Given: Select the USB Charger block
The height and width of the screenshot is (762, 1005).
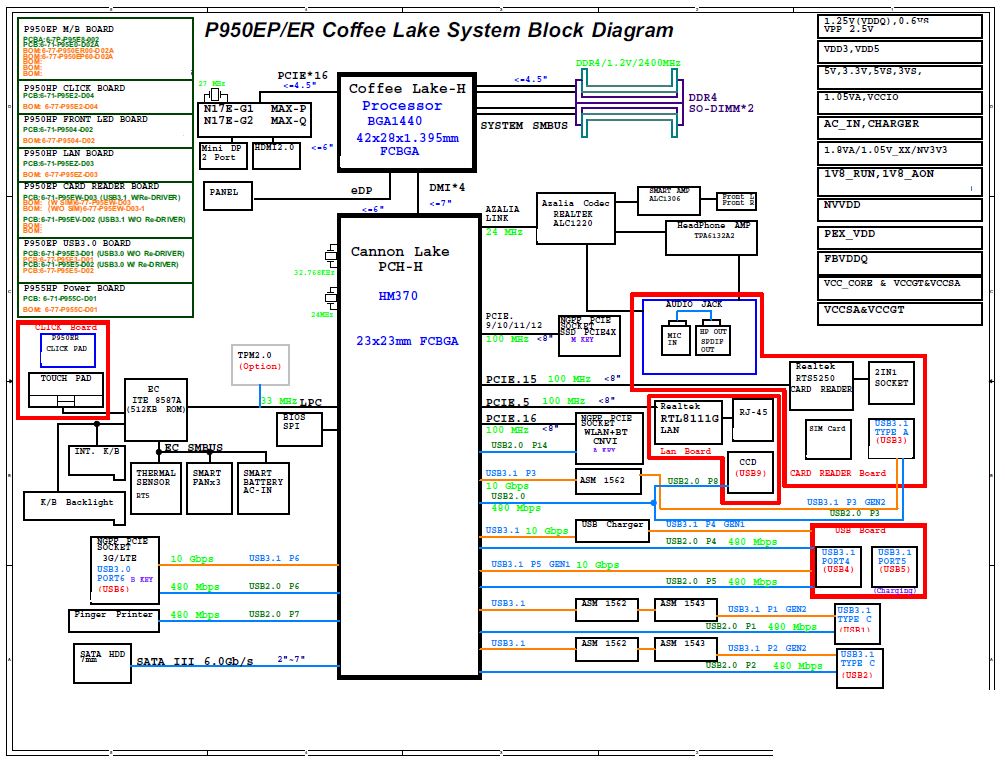Looking at the screenshot, I should point(612,531).
